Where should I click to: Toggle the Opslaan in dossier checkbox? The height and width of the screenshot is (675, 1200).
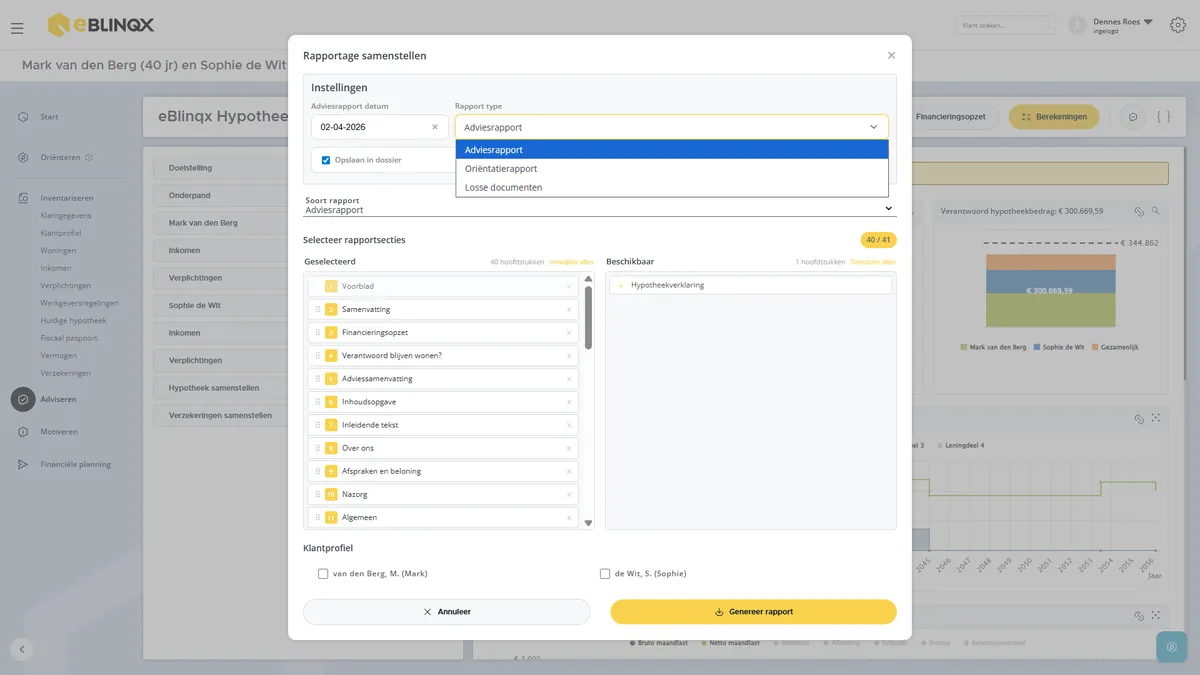pyautogui.click(x=326, y=160)
